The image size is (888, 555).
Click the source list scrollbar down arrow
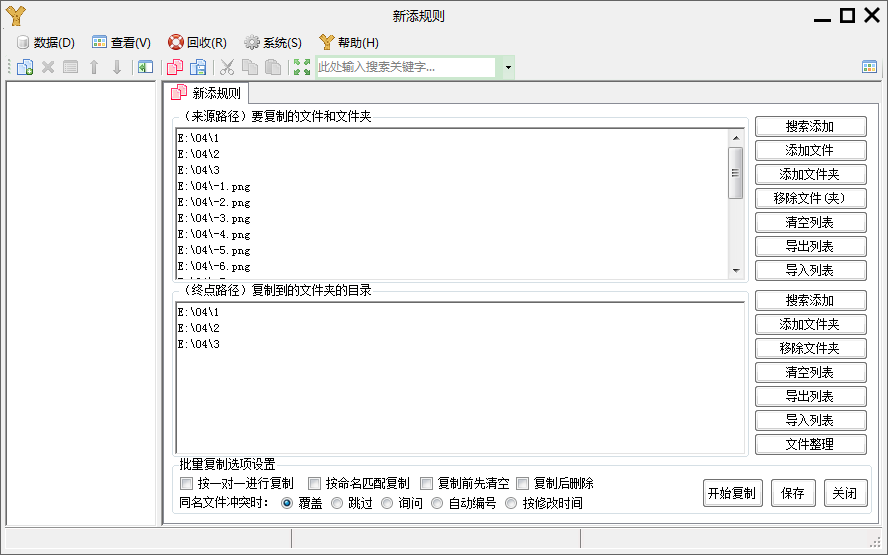tap(736, 271)
